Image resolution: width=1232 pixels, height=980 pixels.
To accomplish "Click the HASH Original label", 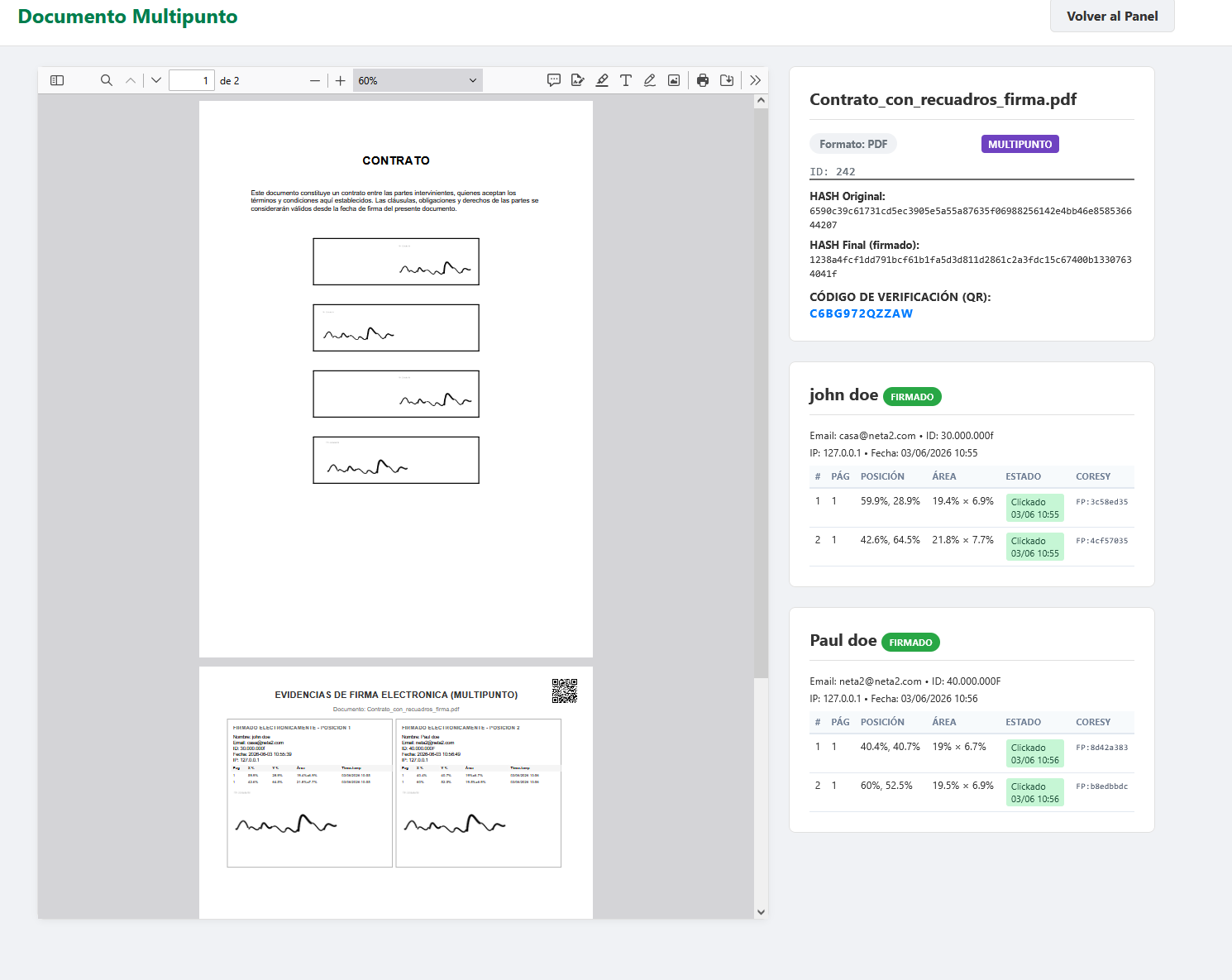I will click(x=848, y=197).
